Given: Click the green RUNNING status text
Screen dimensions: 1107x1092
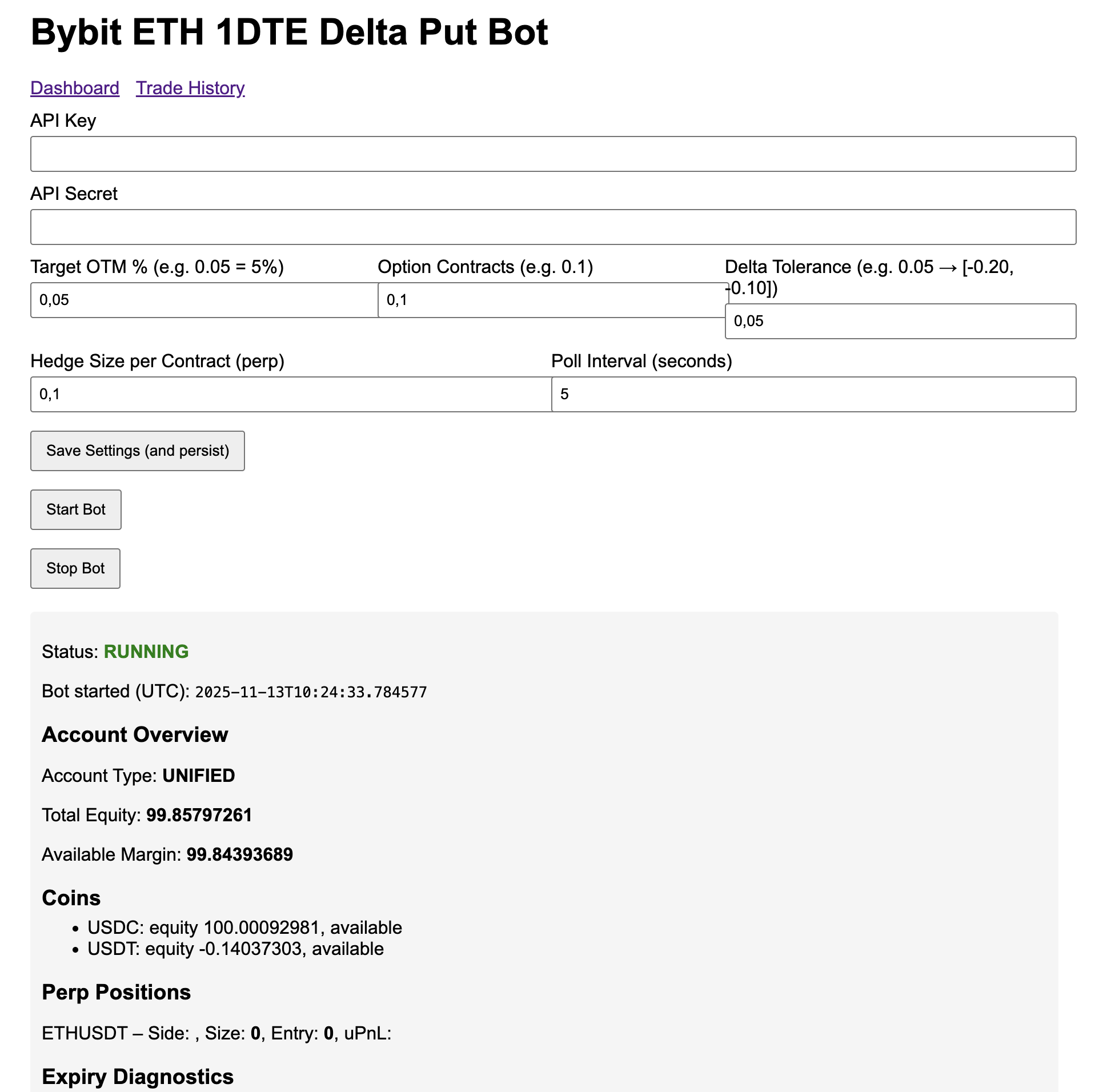Looking at the screenshot, I should click(x=146, y=652).
